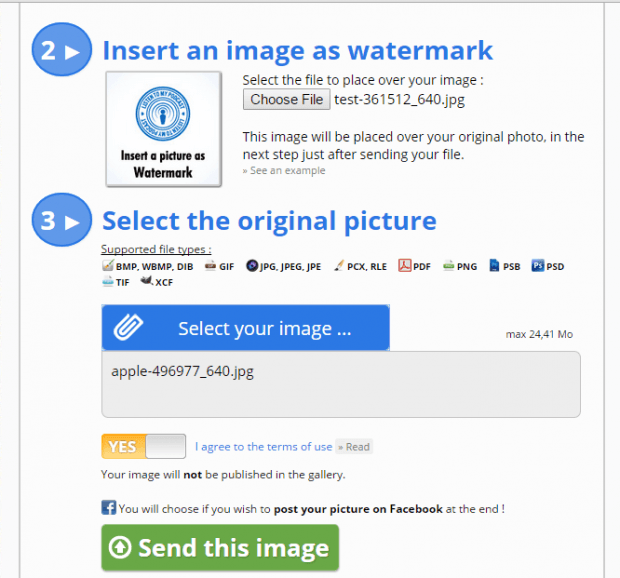Toggle the YES terms agreement switch
This screenshot has height=578, width=620.
144,446
